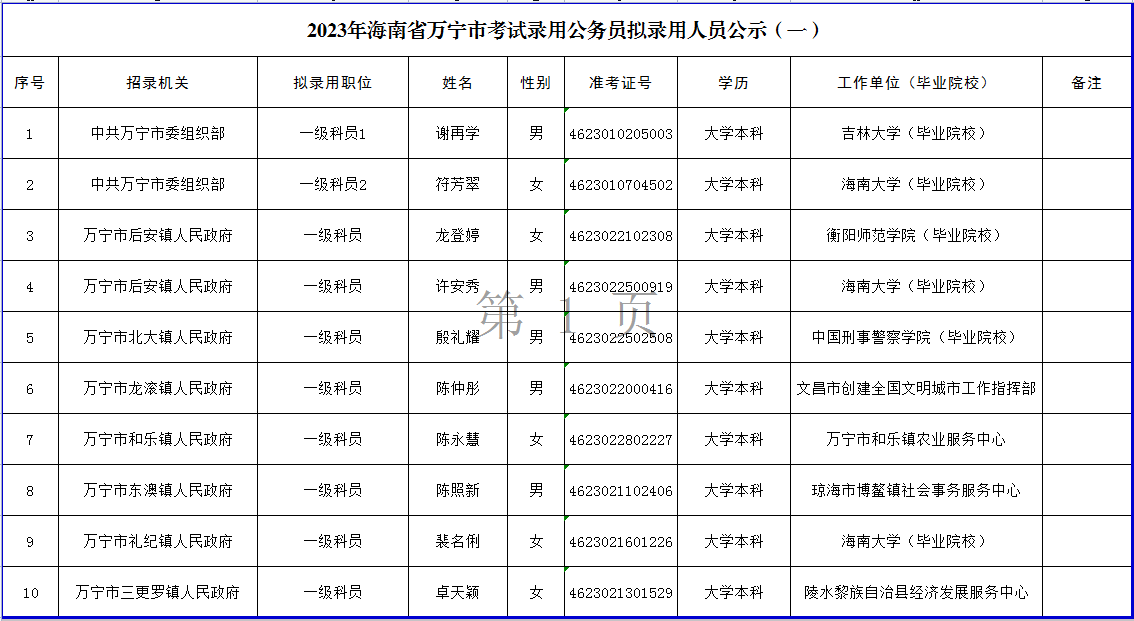This screenshot has height=621, width=1134.
Task: Select the cell 万宁市礼纪镇人民政府
Action: 158,541
